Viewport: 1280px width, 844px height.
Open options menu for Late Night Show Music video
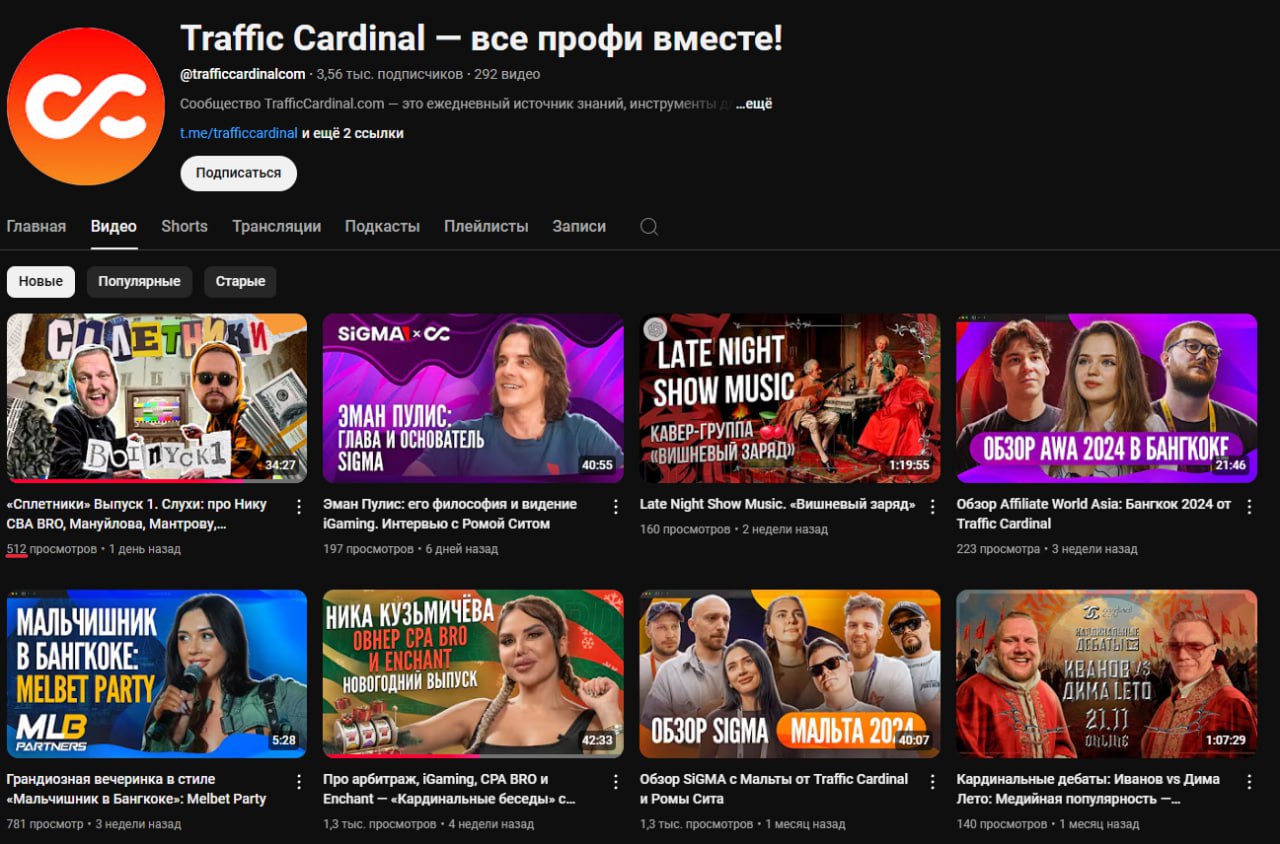932,507
